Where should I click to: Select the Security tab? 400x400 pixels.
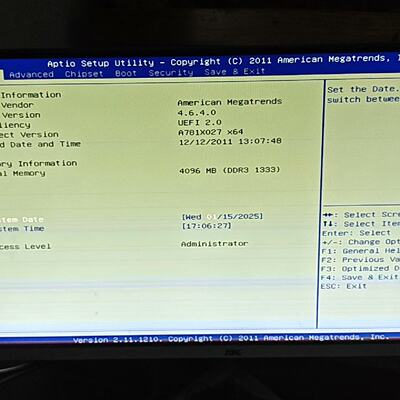tap(171, 73)
